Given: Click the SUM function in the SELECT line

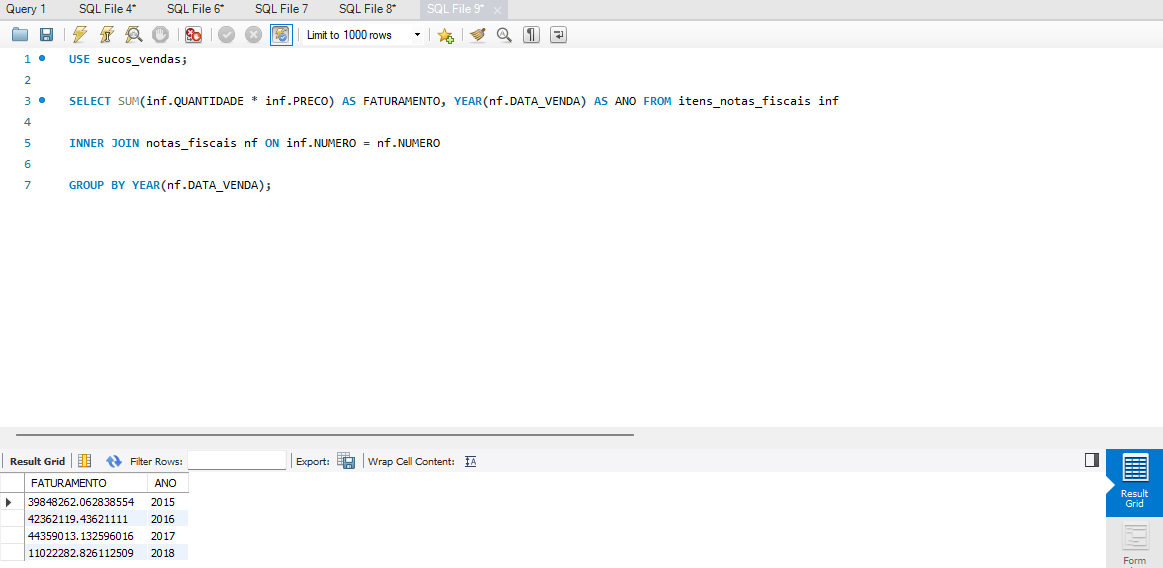Looking at the screenshot, I should 129,101.
